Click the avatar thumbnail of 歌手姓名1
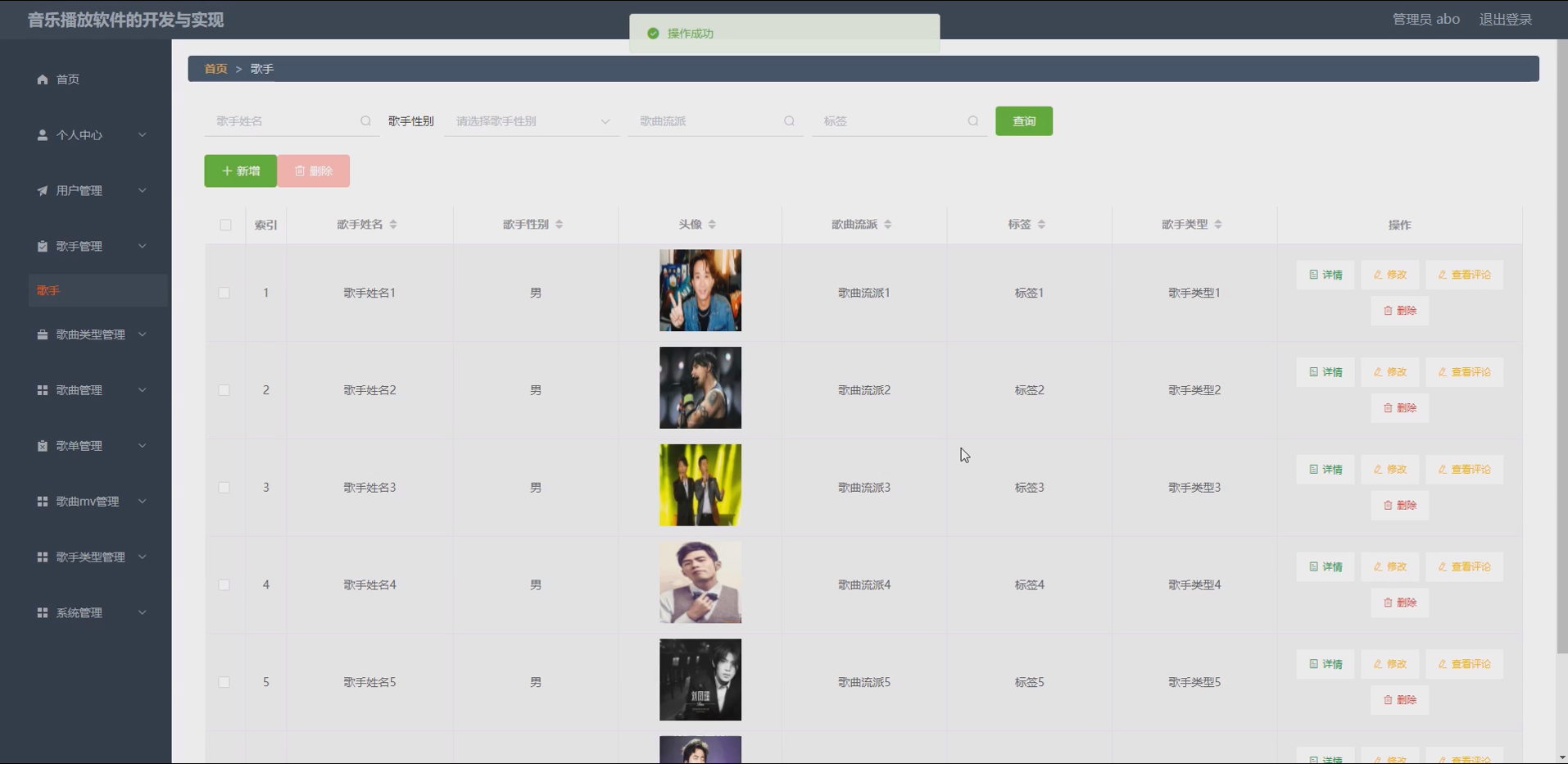Viewport: 1568px width, 764px height. [x=700, y=291]
